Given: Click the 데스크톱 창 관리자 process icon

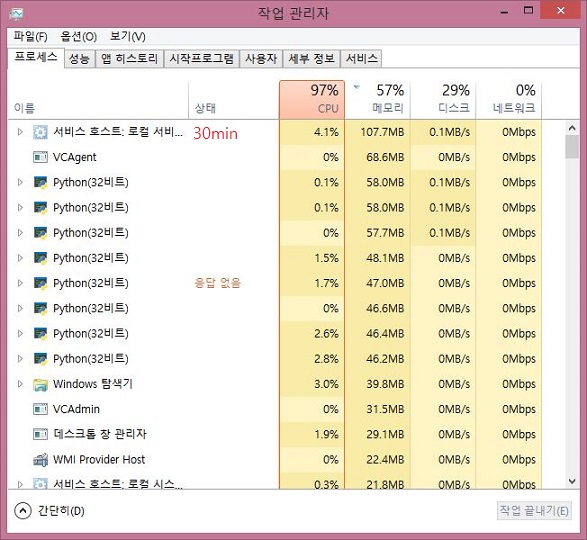Looking at the screenshot, I should coord(40,434).
